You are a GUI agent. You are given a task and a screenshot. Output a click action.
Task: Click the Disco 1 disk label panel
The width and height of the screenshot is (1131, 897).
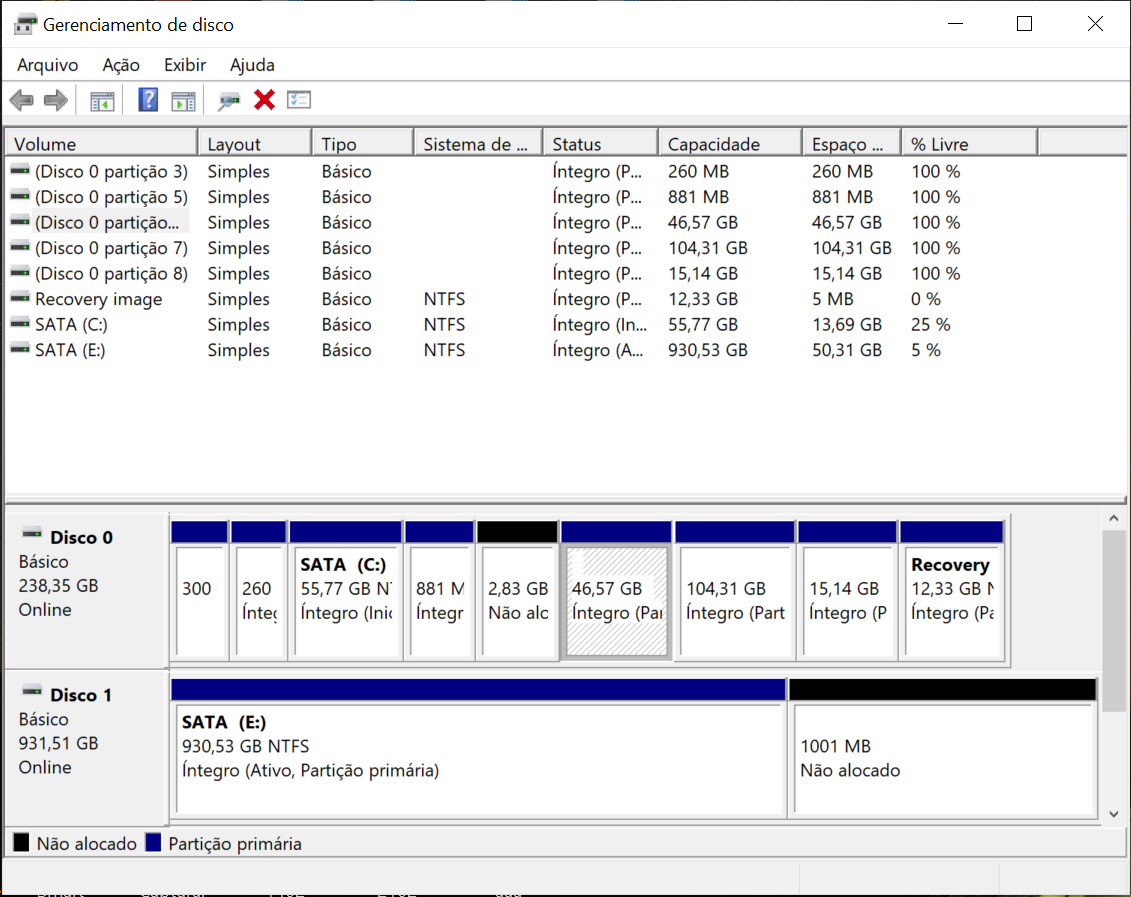pyautogui.click(x=86, y=747)
